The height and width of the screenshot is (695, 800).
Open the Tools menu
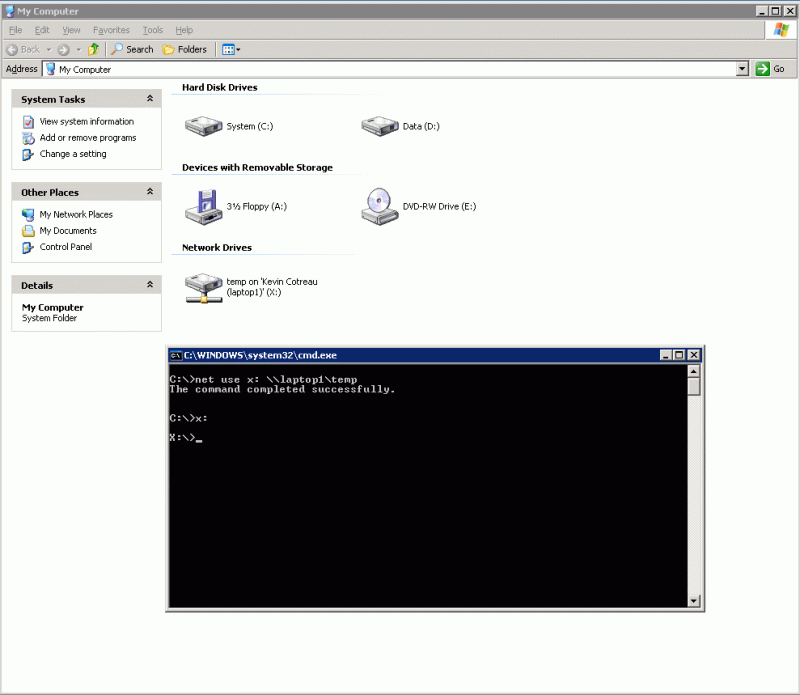coord(152,30)
